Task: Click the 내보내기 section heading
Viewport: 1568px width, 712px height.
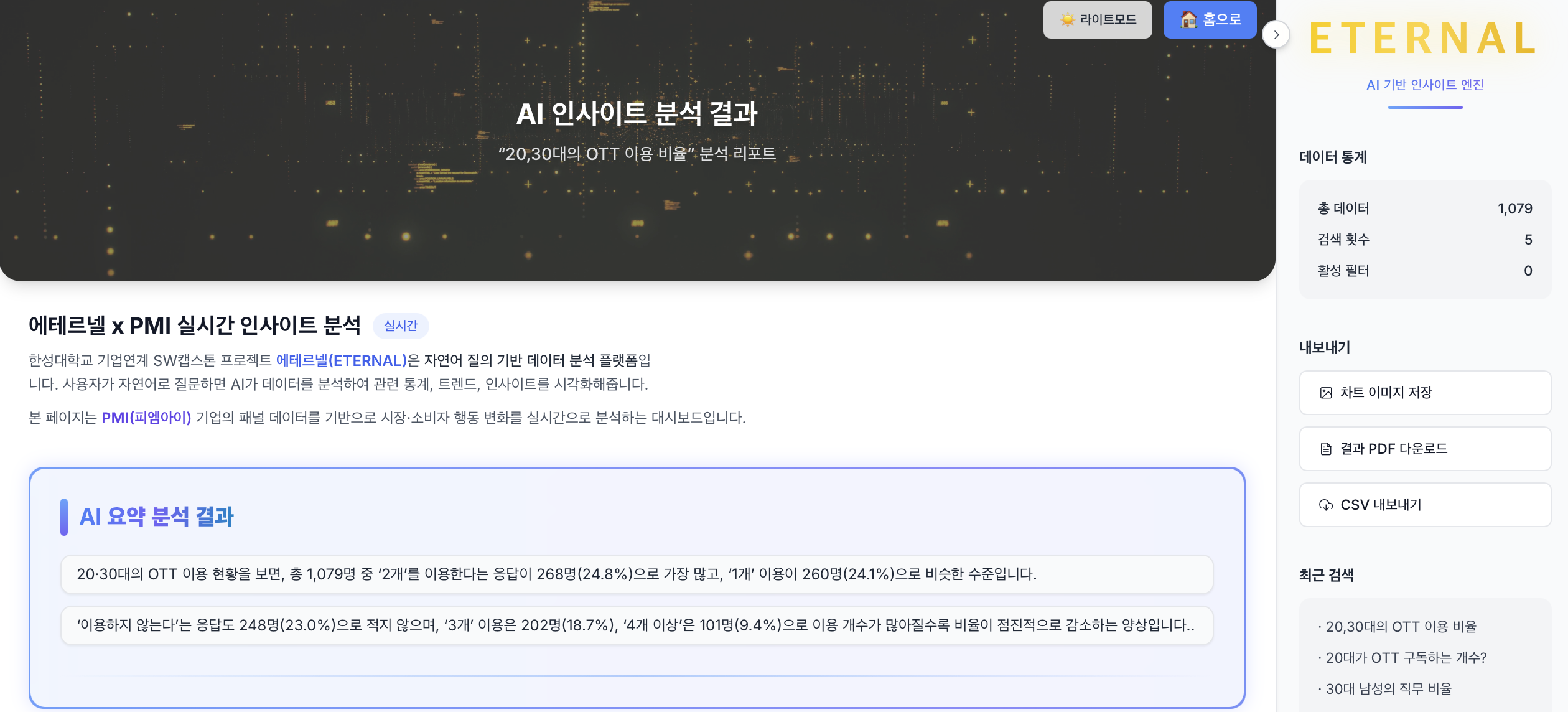Action: click(x=1325, y=347)
